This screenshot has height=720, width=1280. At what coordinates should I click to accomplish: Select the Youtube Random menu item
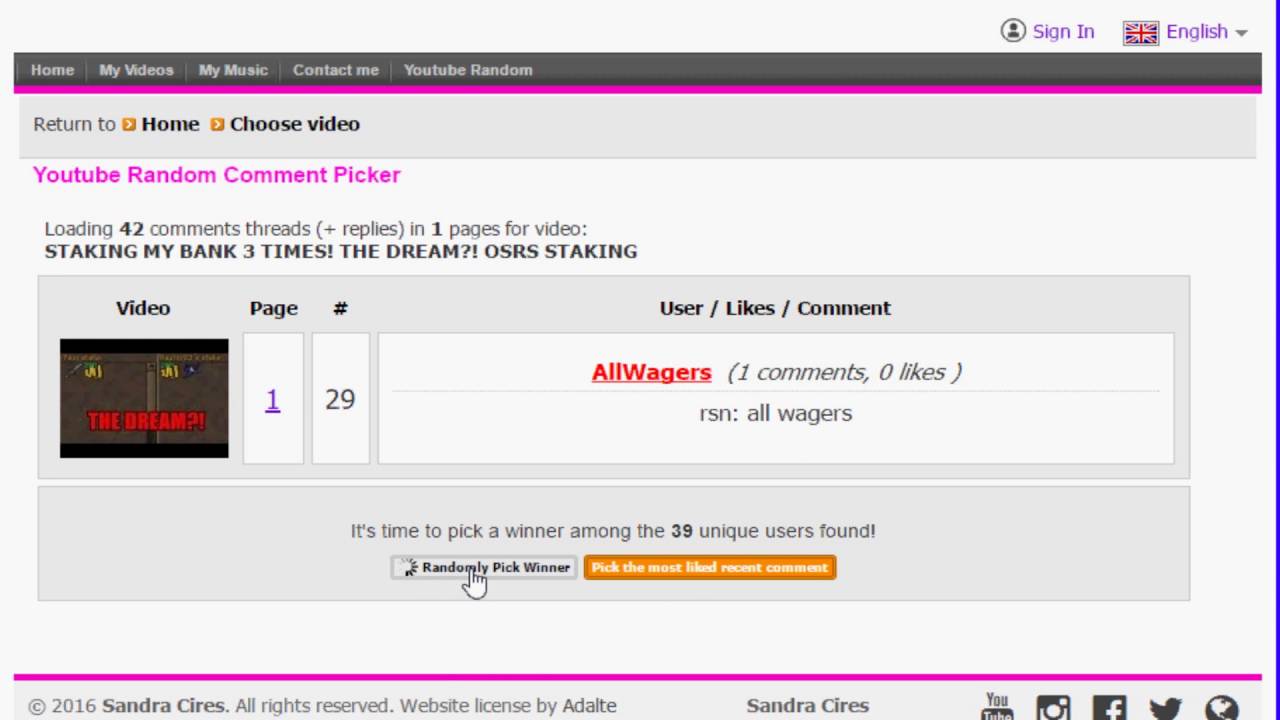[468, 70]
